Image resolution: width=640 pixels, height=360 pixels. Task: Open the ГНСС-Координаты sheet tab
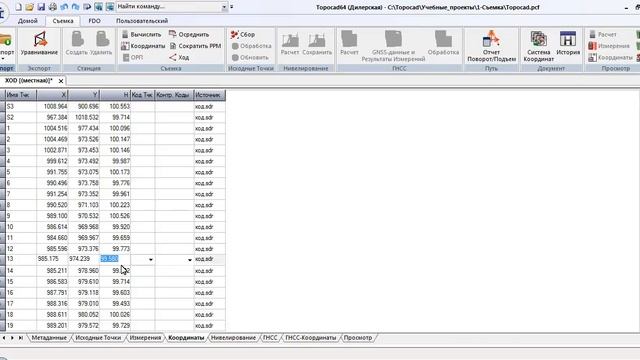click(x=310, y=338)
